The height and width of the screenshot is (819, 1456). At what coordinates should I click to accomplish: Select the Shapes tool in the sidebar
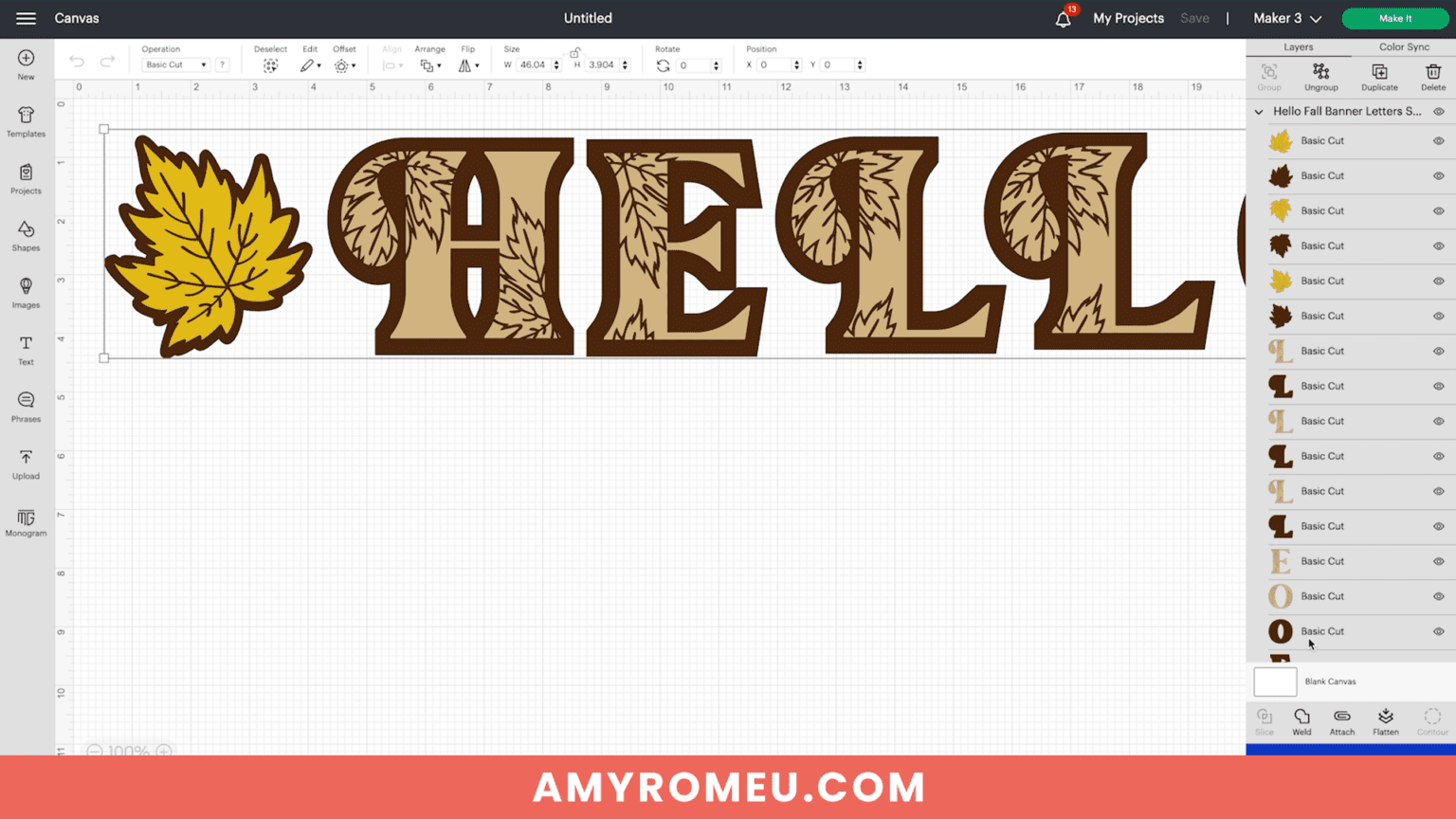26,236
